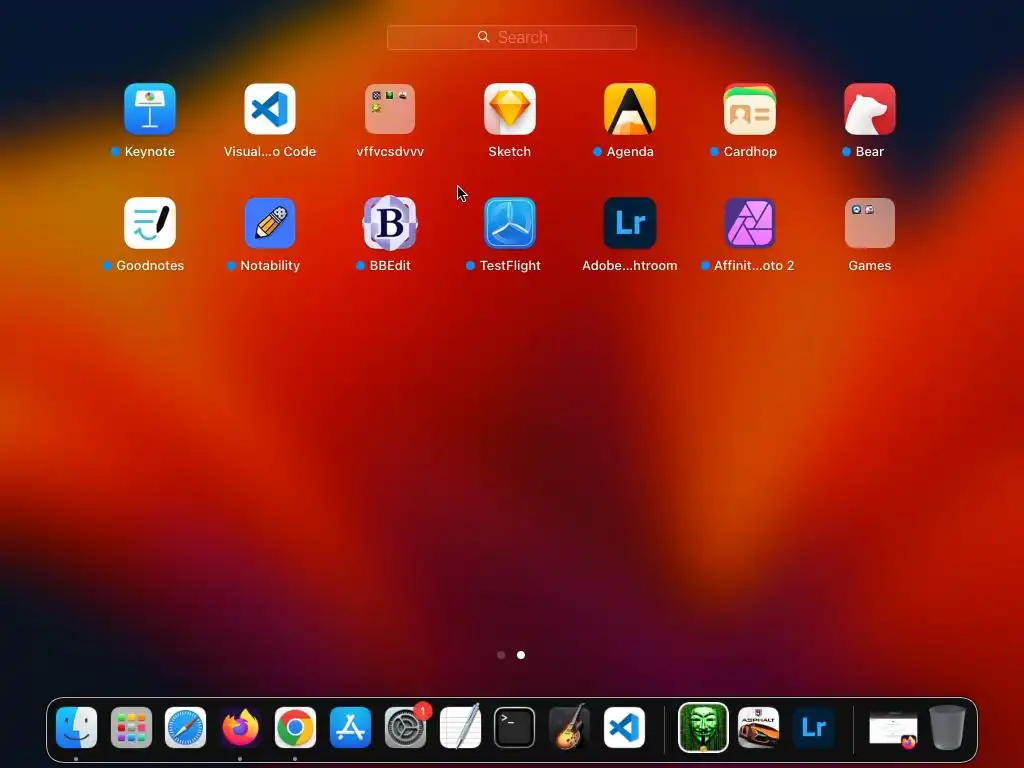This screenshot has width=1024, height=768.
Task: Launch GarageBand from the Dock
Action: pyautogui.click(x=569, y=726)
